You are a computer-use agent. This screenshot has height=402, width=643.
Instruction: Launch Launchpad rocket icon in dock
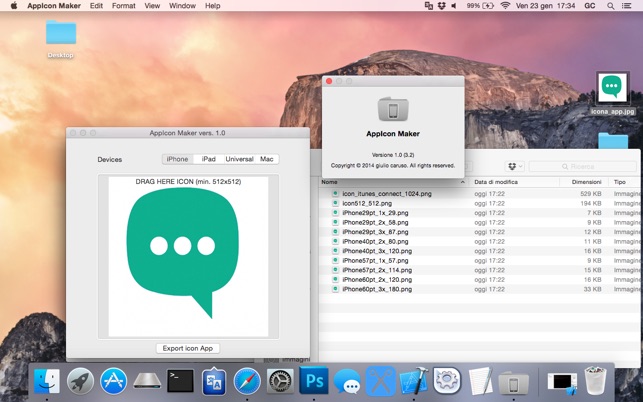[80, 381]
